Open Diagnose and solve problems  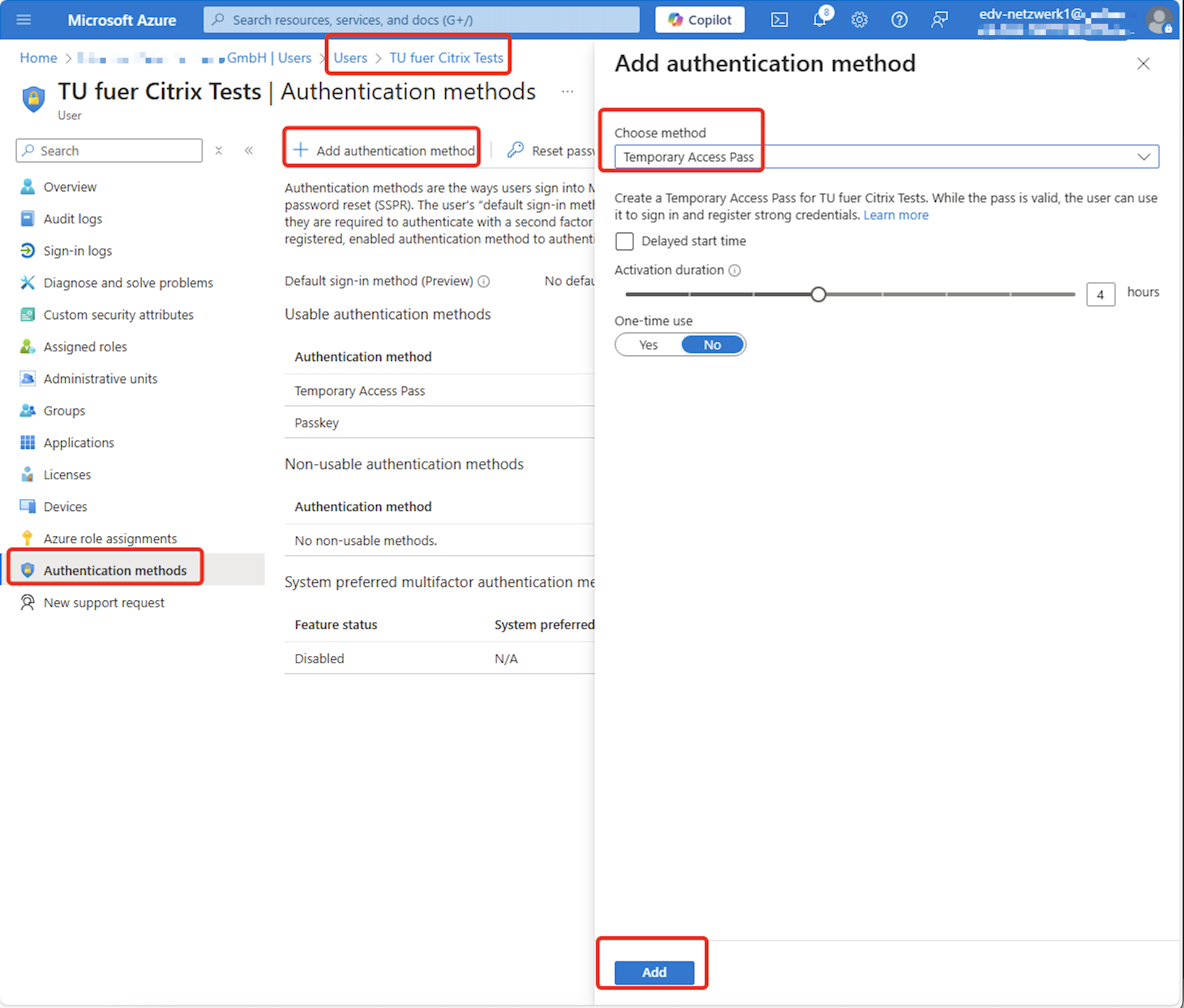pos(128,282)
